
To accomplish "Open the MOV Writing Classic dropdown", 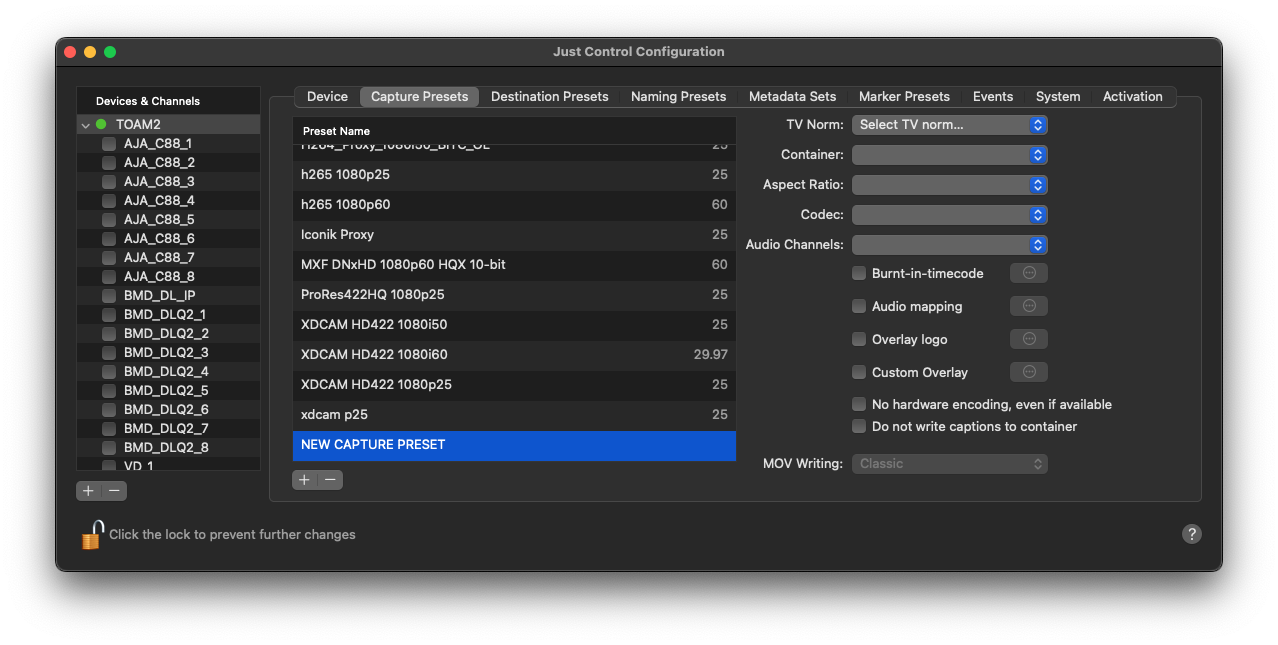I will (949, 464).
